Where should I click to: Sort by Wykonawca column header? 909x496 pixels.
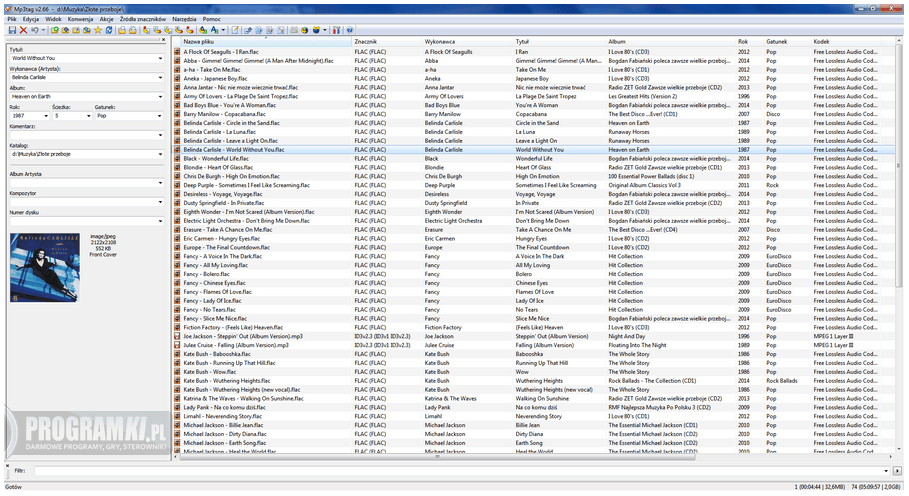coord(467,42)
